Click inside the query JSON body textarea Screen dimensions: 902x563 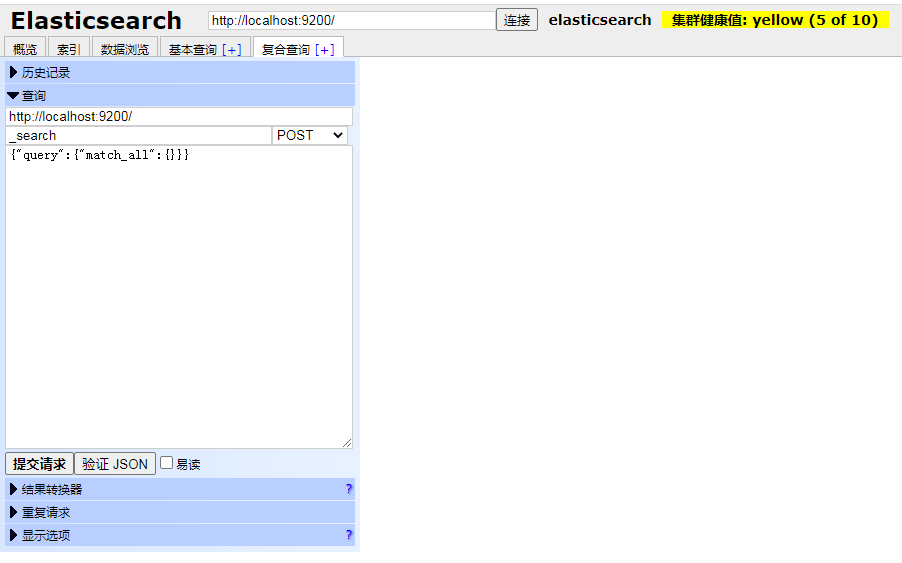[x=179, y=297]
